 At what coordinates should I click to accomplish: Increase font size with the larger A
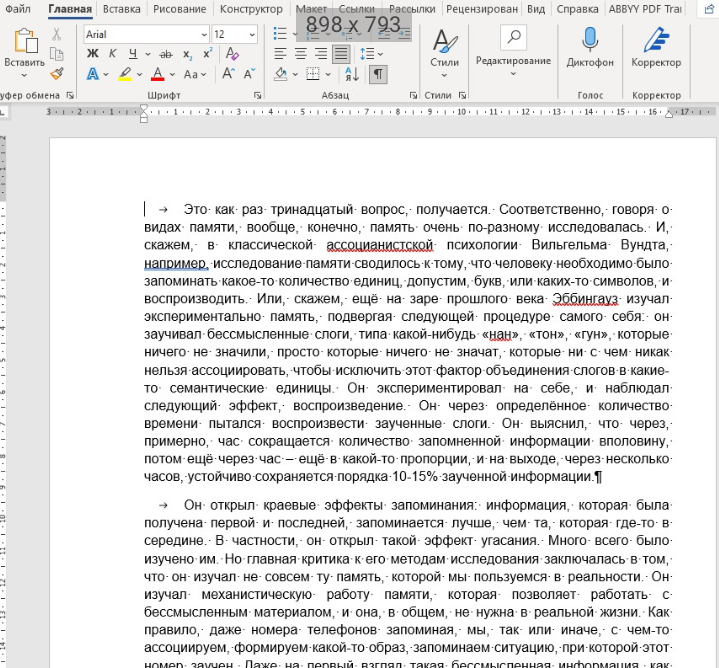[x=228, y=73]
